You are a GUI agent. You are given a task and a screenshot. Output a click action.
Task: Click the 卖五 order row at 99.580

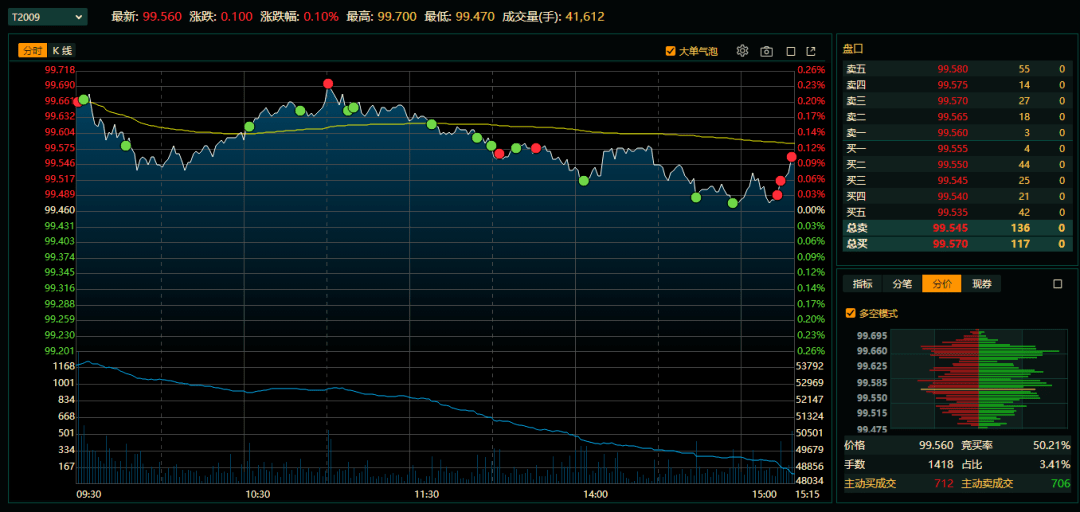point(952,69)
